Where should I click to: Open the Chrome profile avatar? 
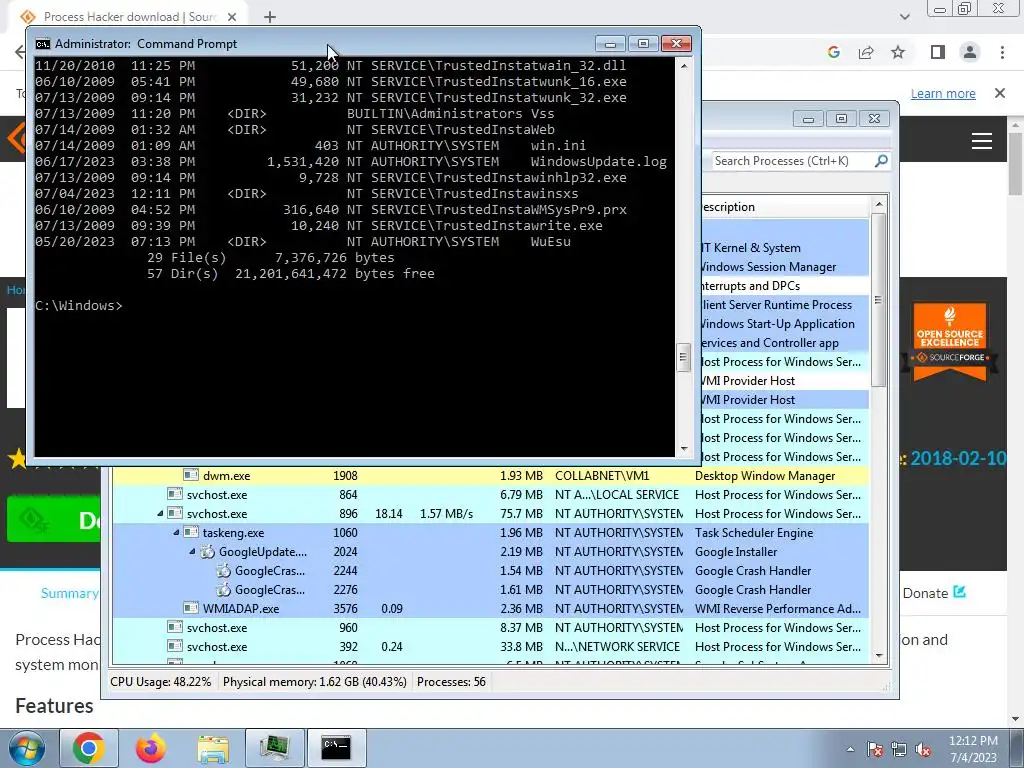coord(970,52)
